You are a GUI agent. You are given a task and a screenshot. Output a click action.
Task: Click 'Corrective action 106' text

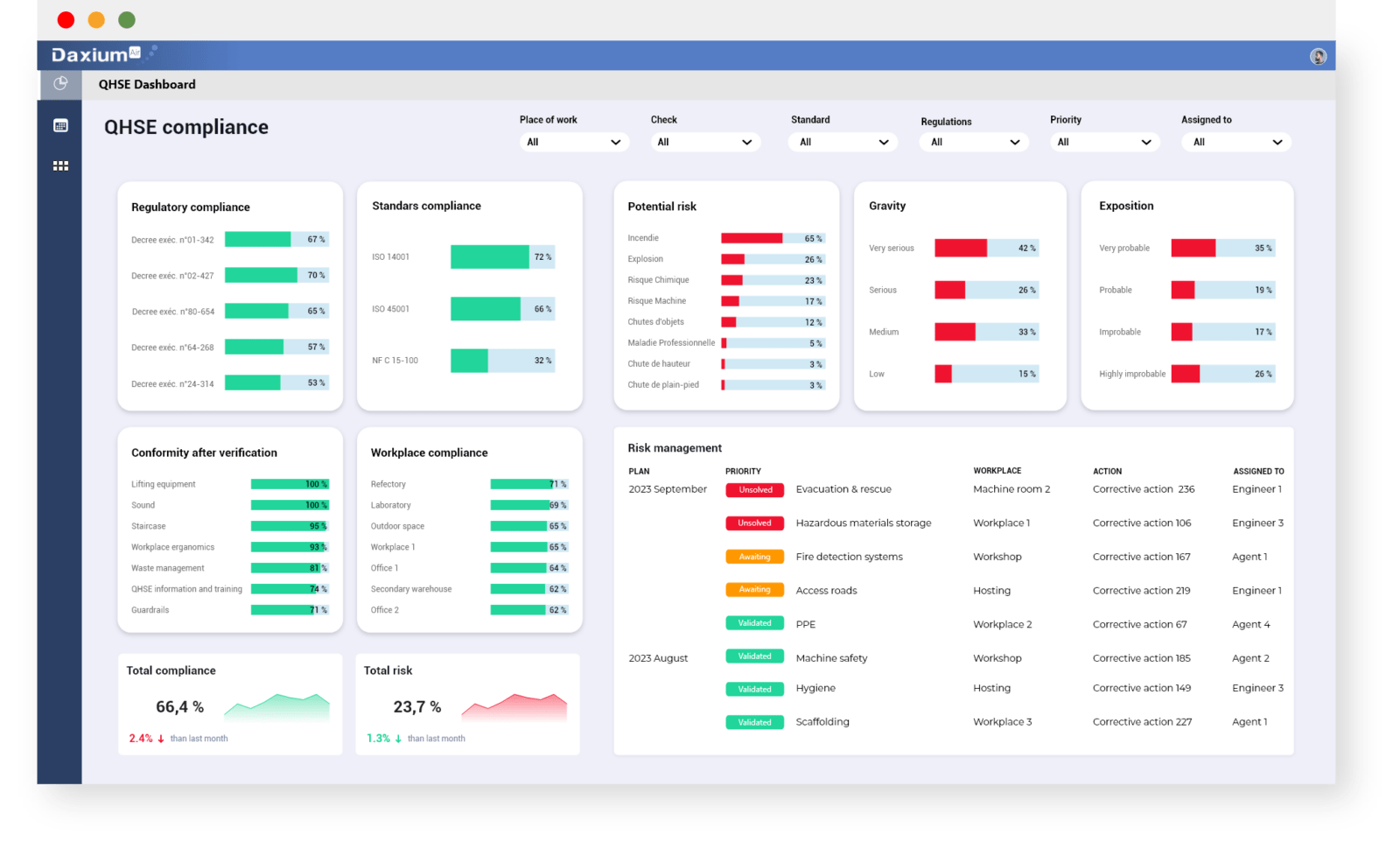coord(1142,523)
